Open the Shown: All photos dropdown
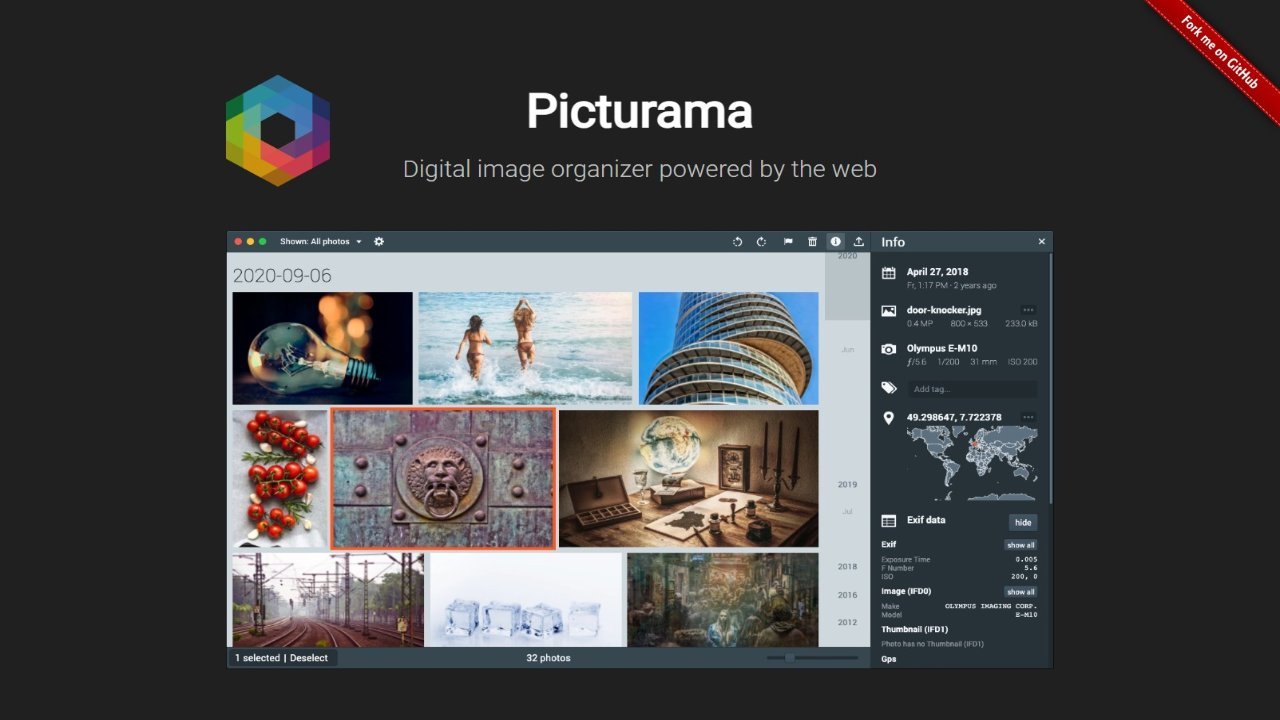Image resolution: width=1280 pixels, height=720 pixels. click(x=321, y=241)
